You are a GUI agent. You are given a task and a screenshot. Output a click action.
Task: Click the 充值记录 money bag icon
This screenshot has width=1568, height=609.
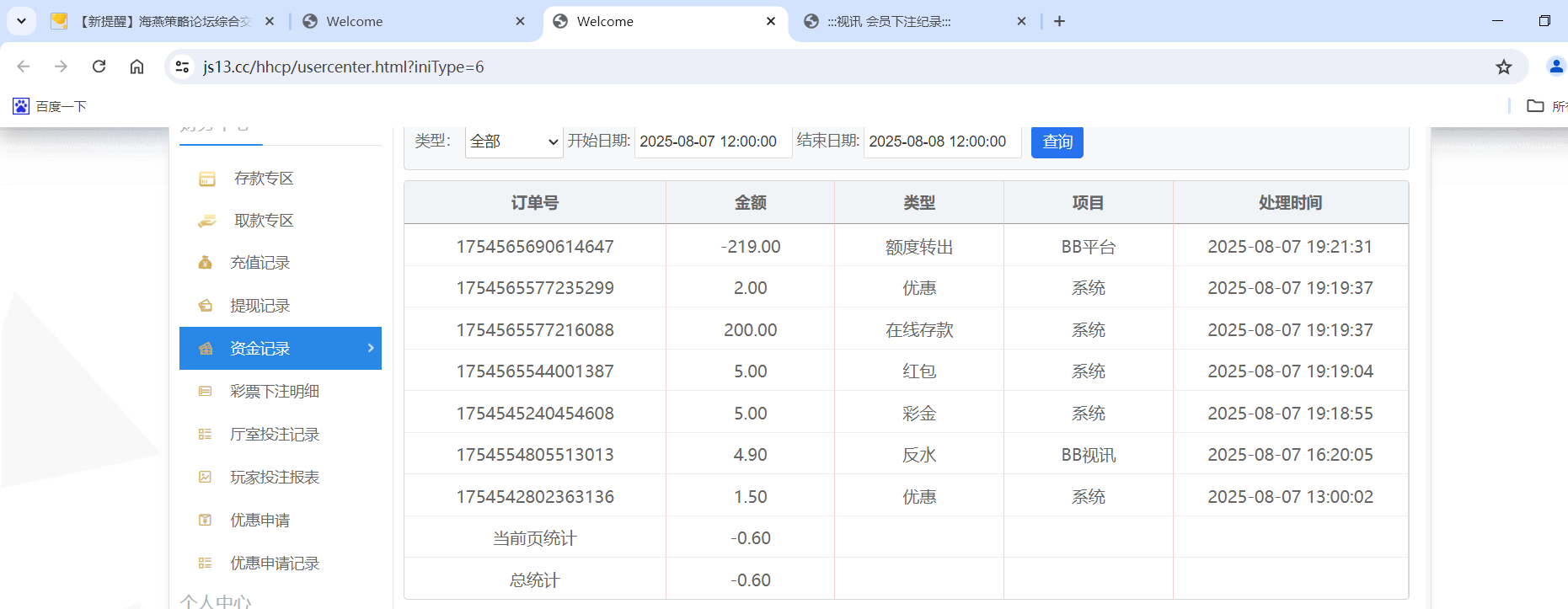205,263
